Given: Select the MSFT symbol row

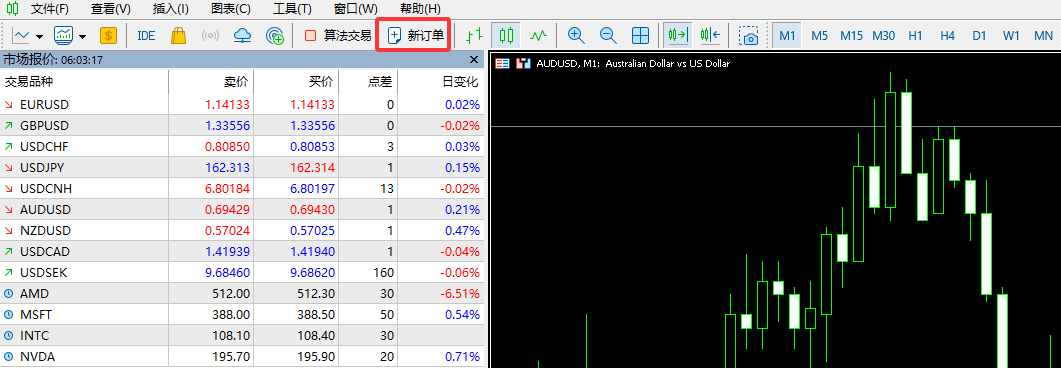Looking at the screenshot, I should click(242, 315).
